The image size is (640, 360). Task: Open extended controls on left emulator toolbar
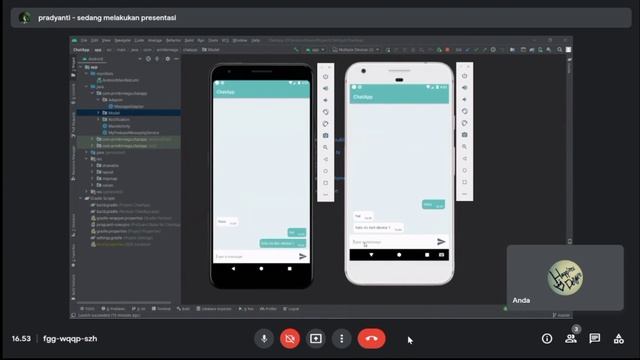pos(325,195)
